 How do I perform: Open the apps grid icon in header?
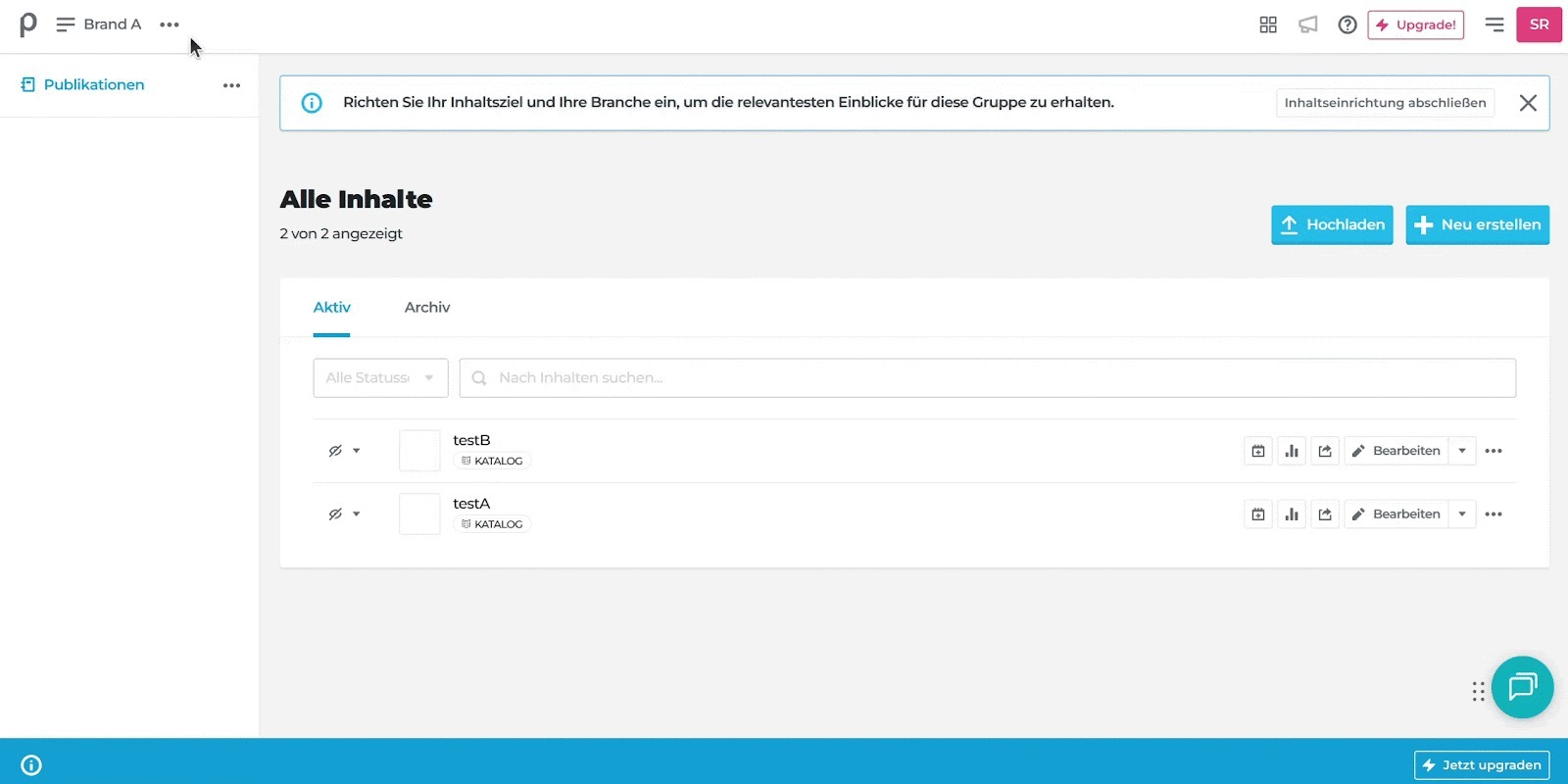tap(1268, 24)
